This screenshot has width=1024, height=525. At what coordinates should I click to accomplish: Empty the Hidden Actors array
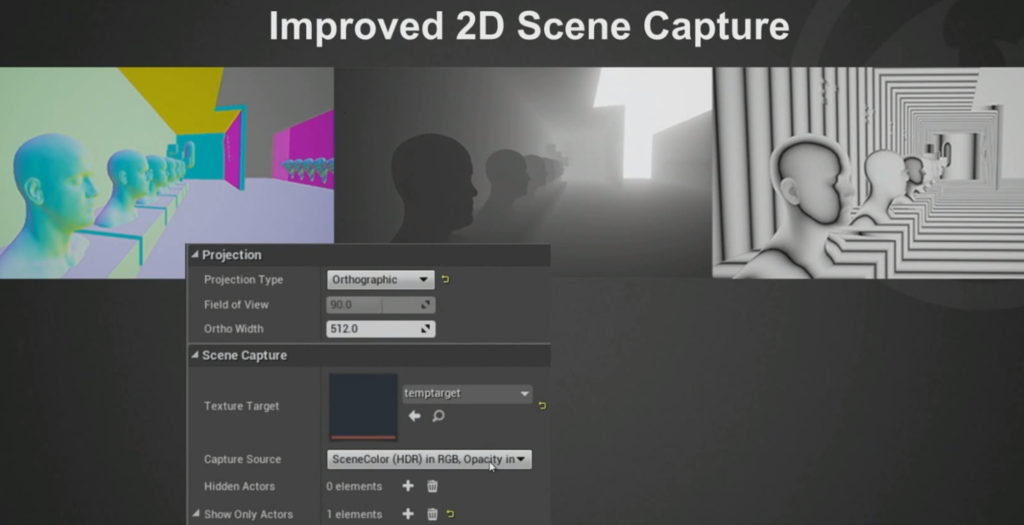[x=432, y=486]
